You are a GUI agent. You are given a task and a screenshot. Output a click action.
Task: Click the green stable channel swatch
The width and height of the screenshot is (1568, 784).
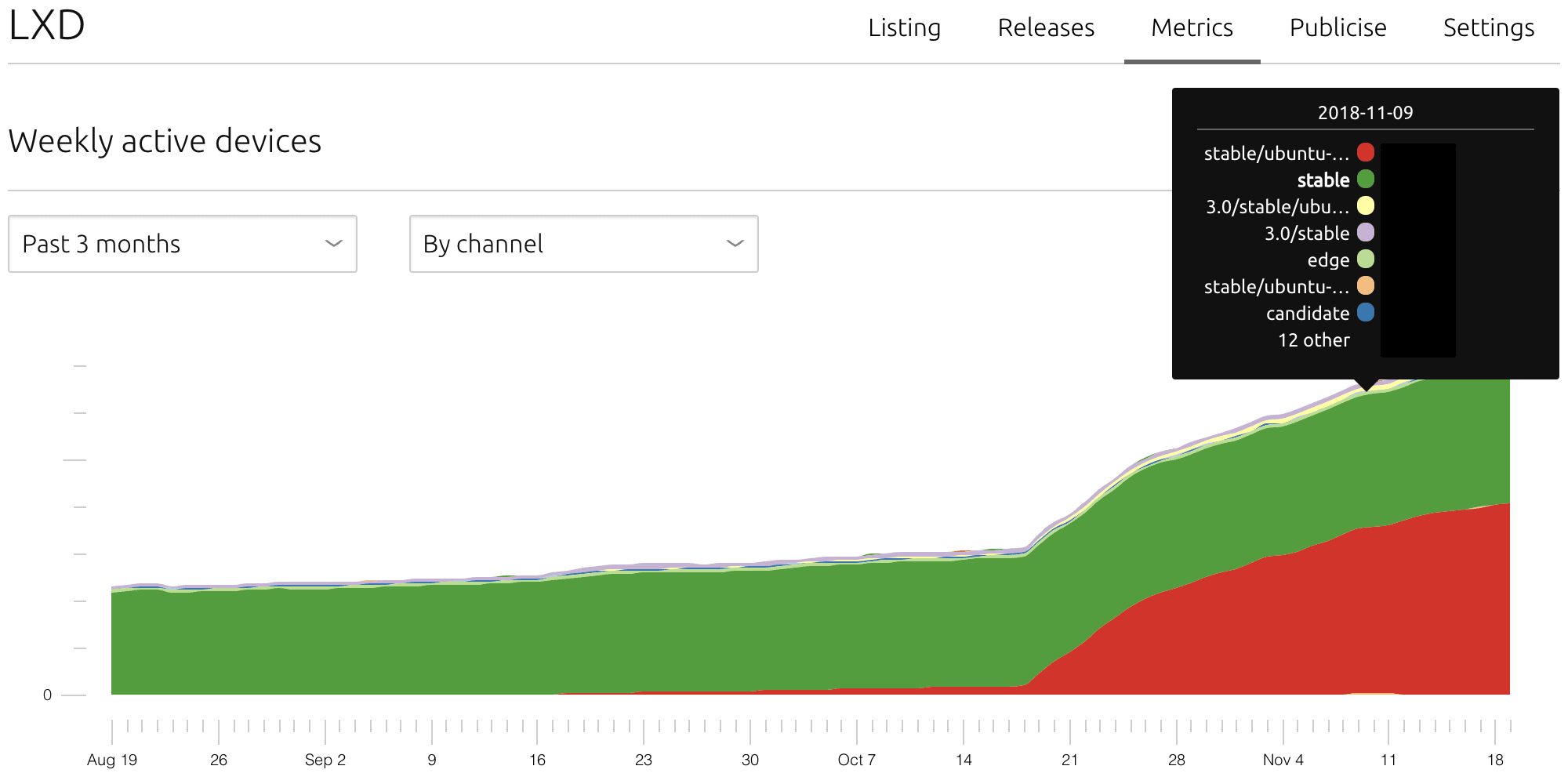[1366, 179]
